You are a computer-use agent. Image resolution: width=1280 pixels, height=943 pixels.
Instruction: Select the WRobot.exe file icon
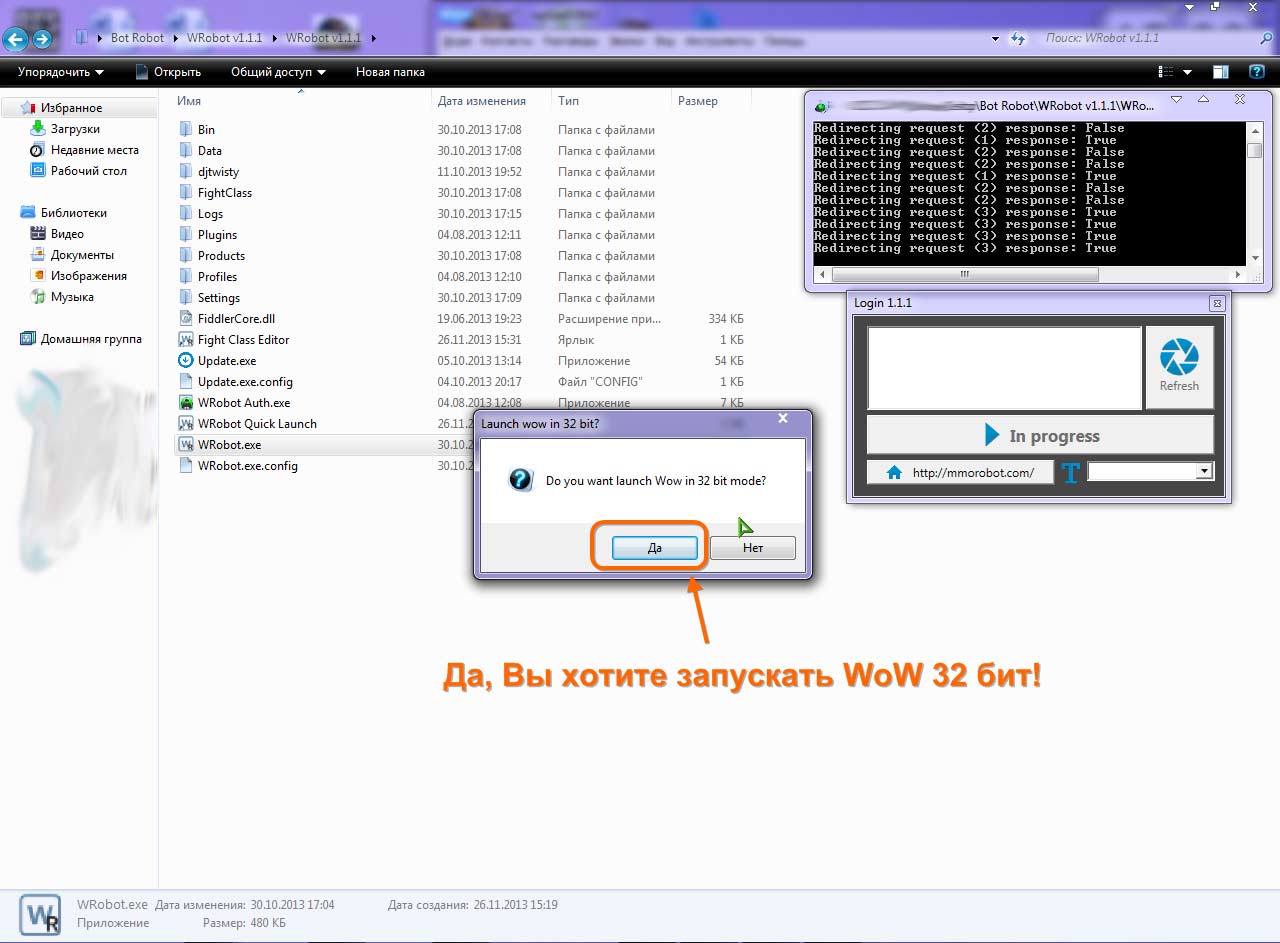pyautogui.click(x=185, y=444)
